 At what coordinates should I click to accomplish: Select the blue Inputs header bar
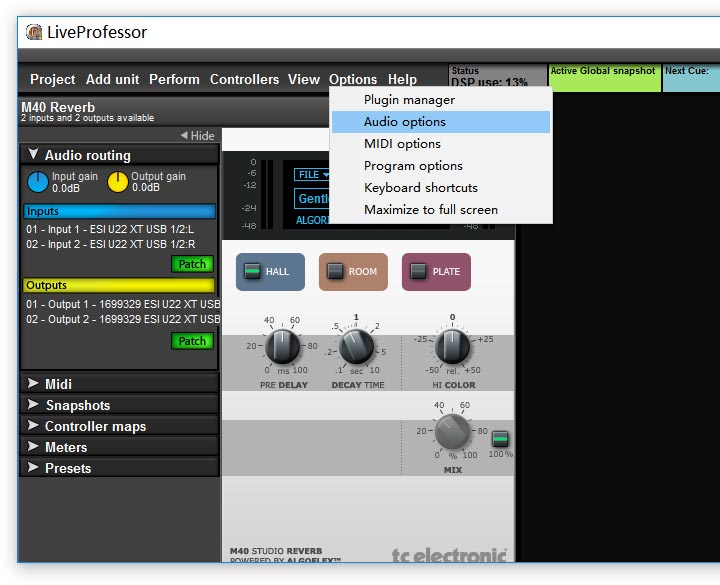point(119,211)
